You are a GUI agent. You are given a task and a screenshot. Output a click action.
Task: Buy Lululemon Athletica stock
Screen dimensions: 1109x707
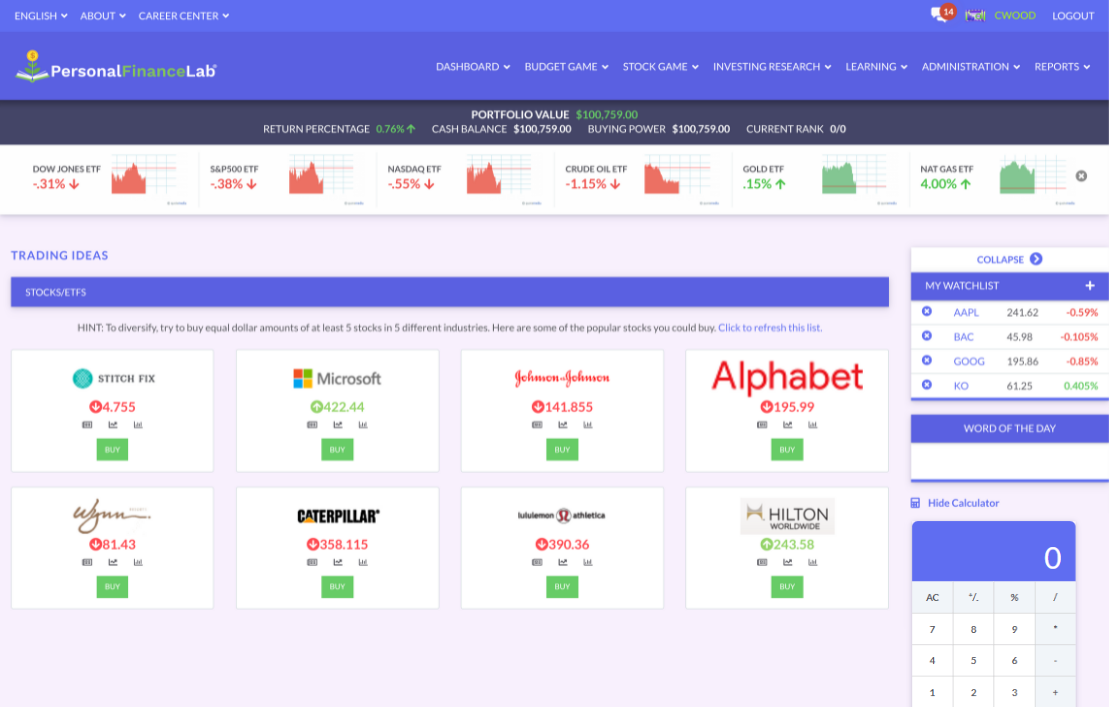[562, 587]
